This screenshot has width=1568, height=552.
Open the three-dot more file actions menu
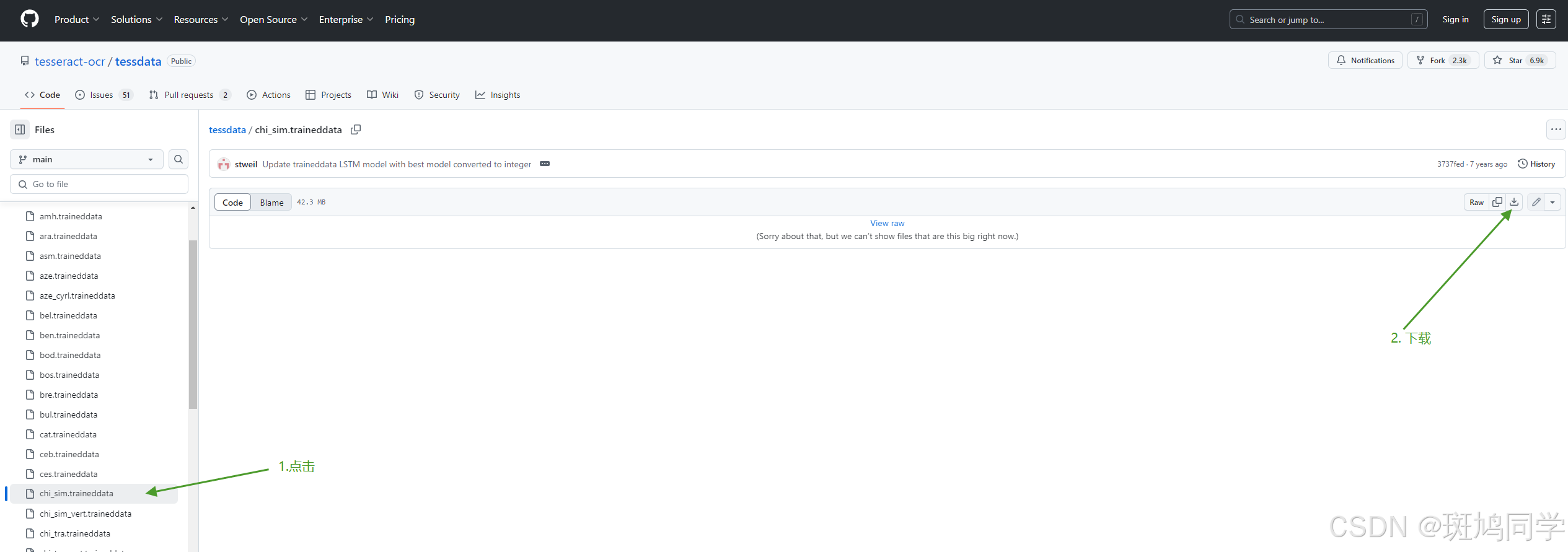click(1556, 129)
